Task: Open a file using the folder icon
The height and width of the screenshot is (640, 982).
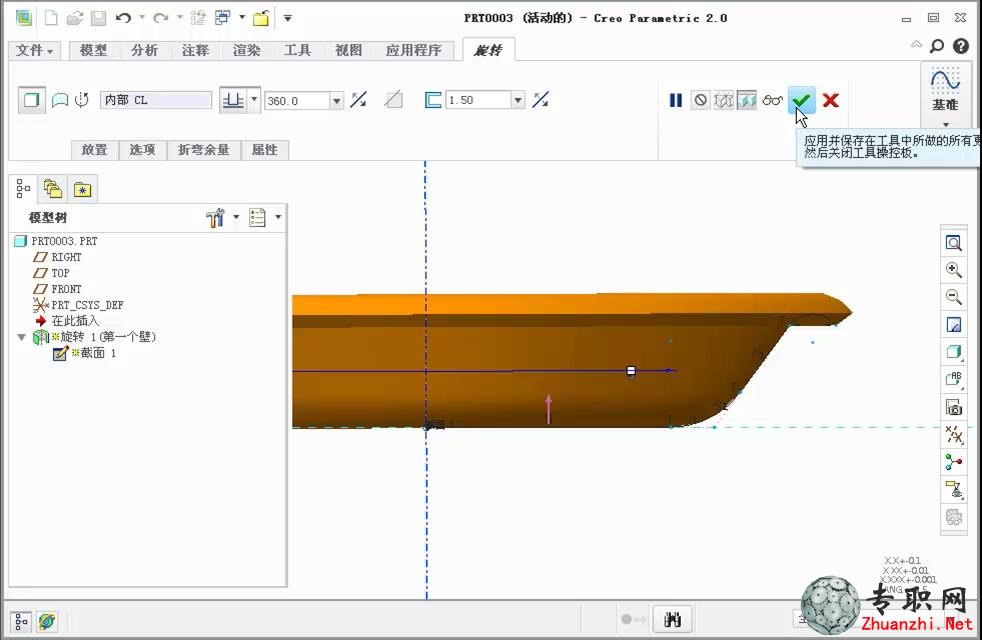Action: [x=75, y=18]
